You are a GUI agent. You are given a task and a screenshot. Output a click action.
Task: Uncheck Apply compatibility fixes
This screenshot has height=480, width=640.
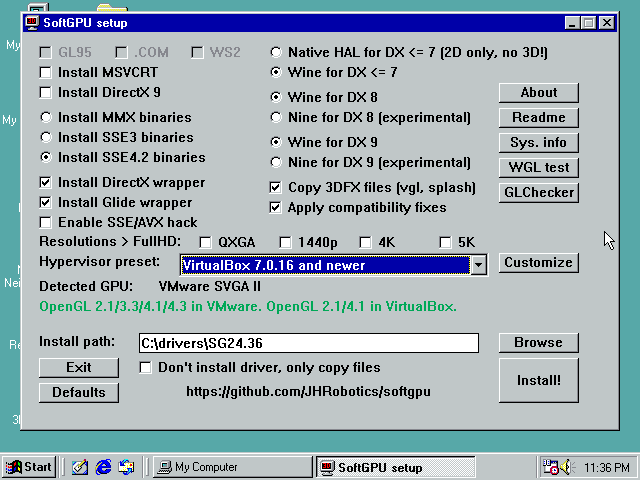click(x=276, y=207)
